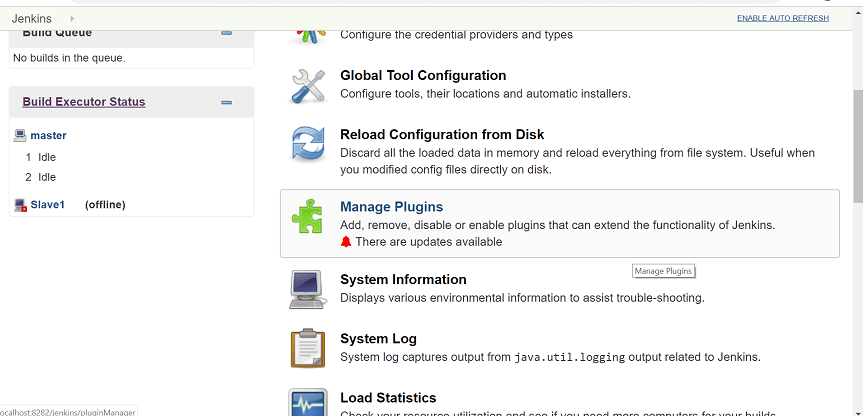Click 'Displays various environmental information' description

[522, 298]
